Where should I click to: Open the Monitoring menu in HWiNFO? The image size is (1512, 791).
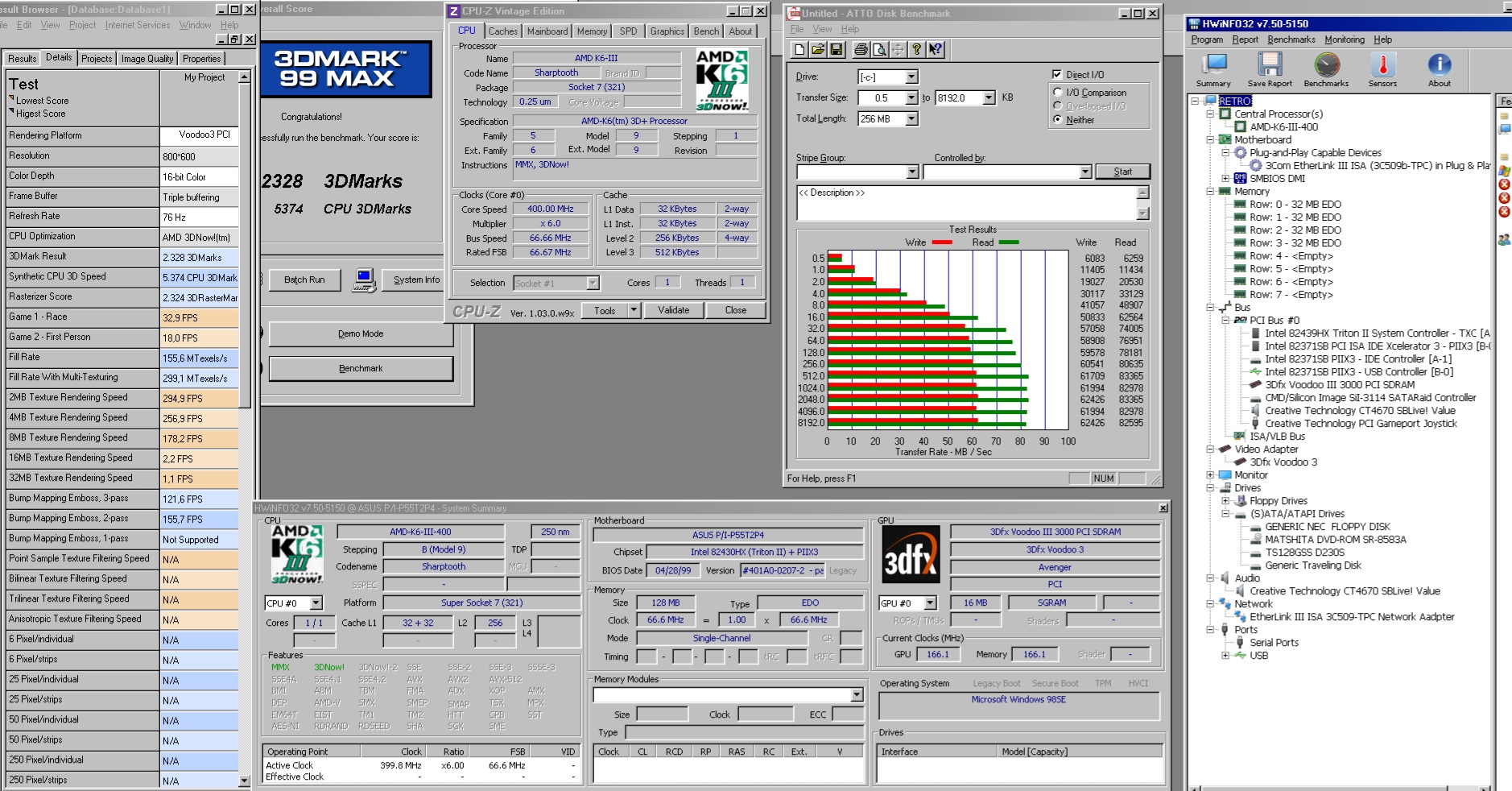[1345, 39]
